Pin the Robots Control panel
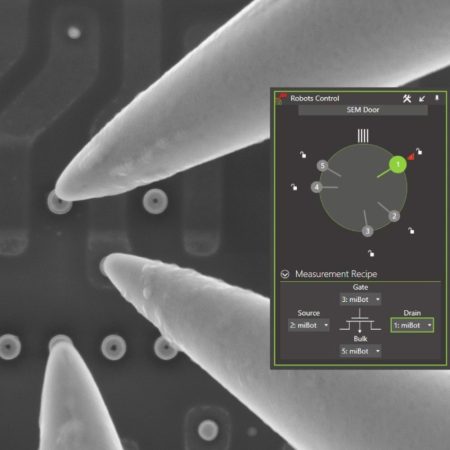Image resolution: width=450 pixels, height=450 pixels. [x=437, y=98]
